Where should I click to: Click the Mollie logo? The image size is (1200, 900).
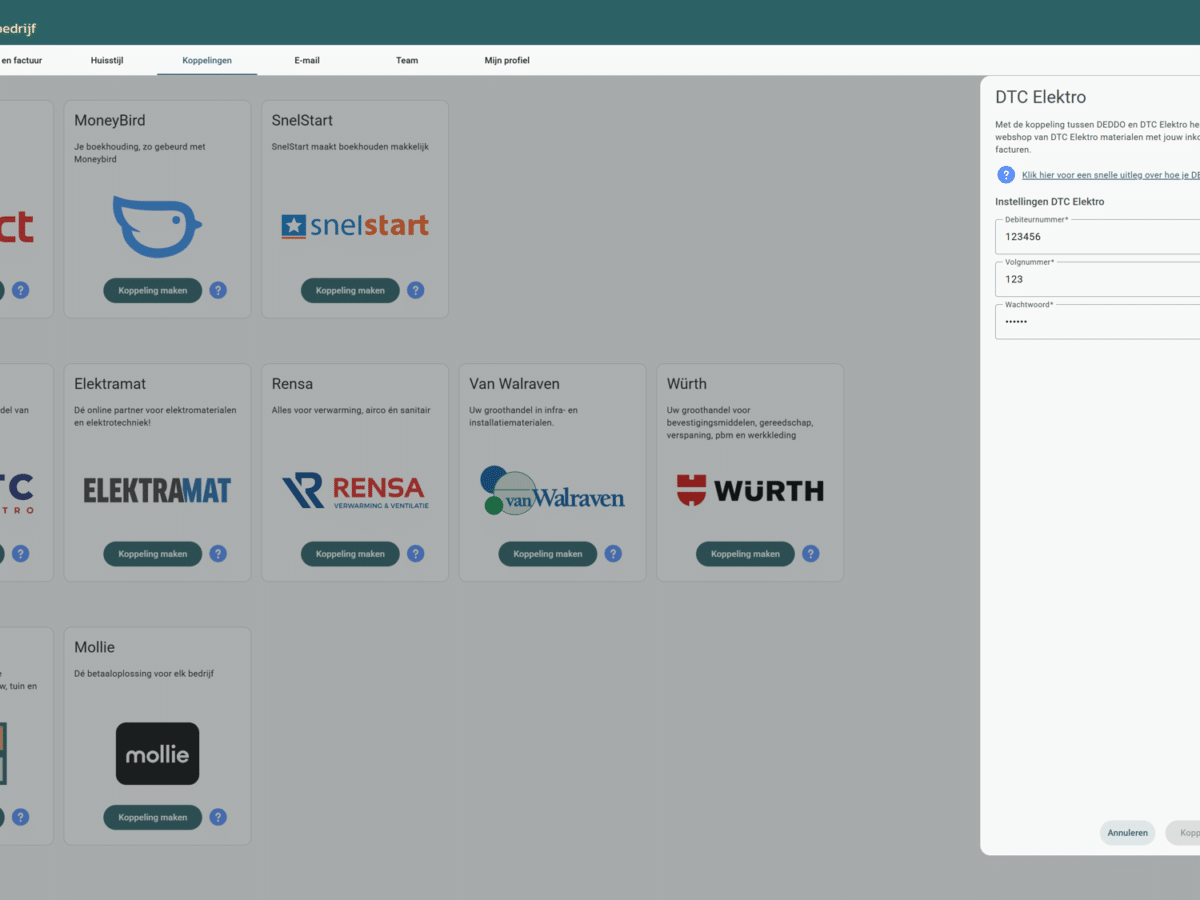(x=157, y=754)
